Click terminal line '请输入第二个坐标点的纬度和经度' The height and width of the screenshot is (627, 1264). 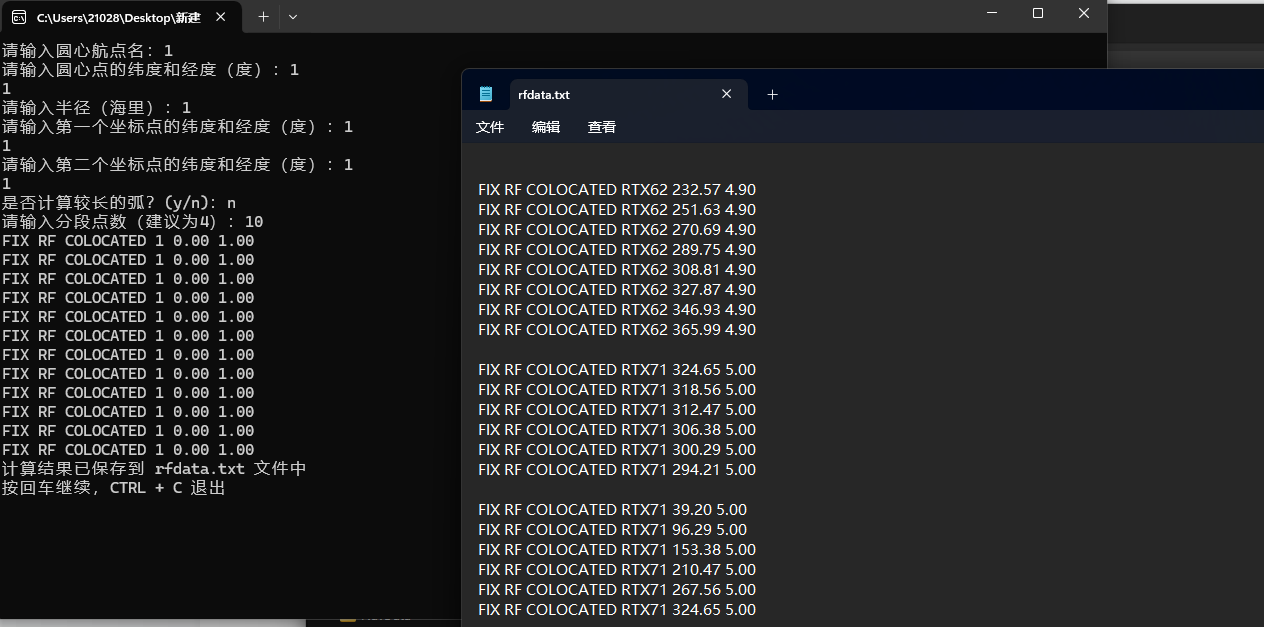[x=178, y=164]
